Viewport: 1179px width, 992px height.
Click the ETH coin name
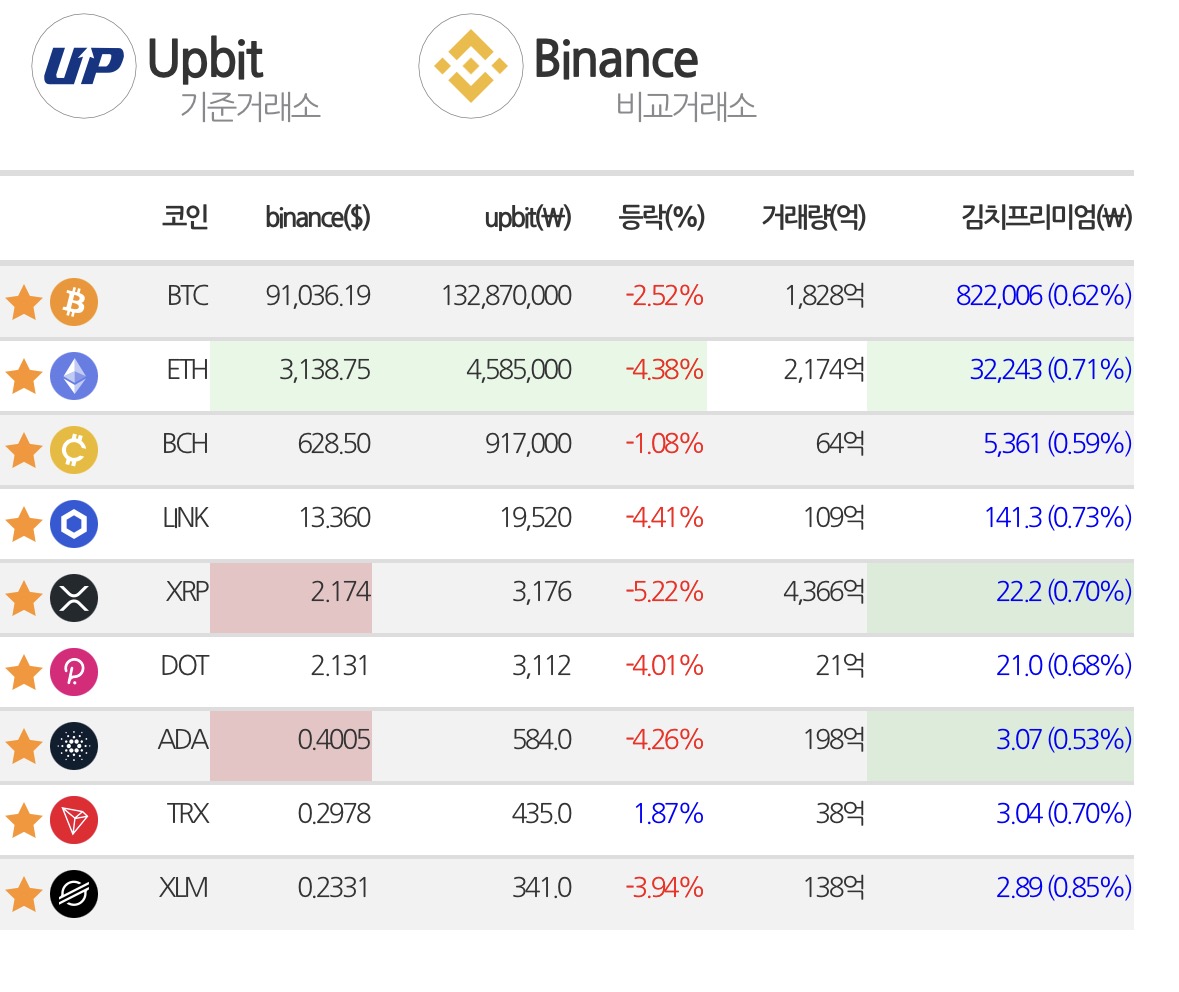click(187, 370)
